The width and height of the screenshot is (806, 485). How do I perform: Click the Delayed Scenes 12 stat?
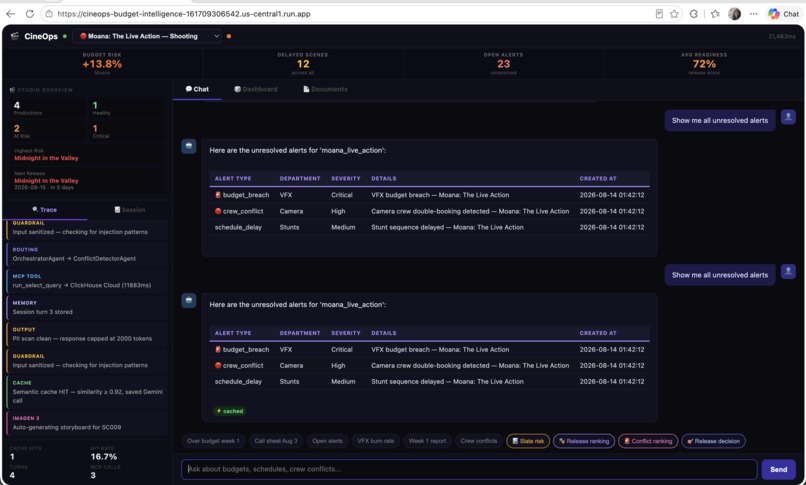tap(303, 63)
